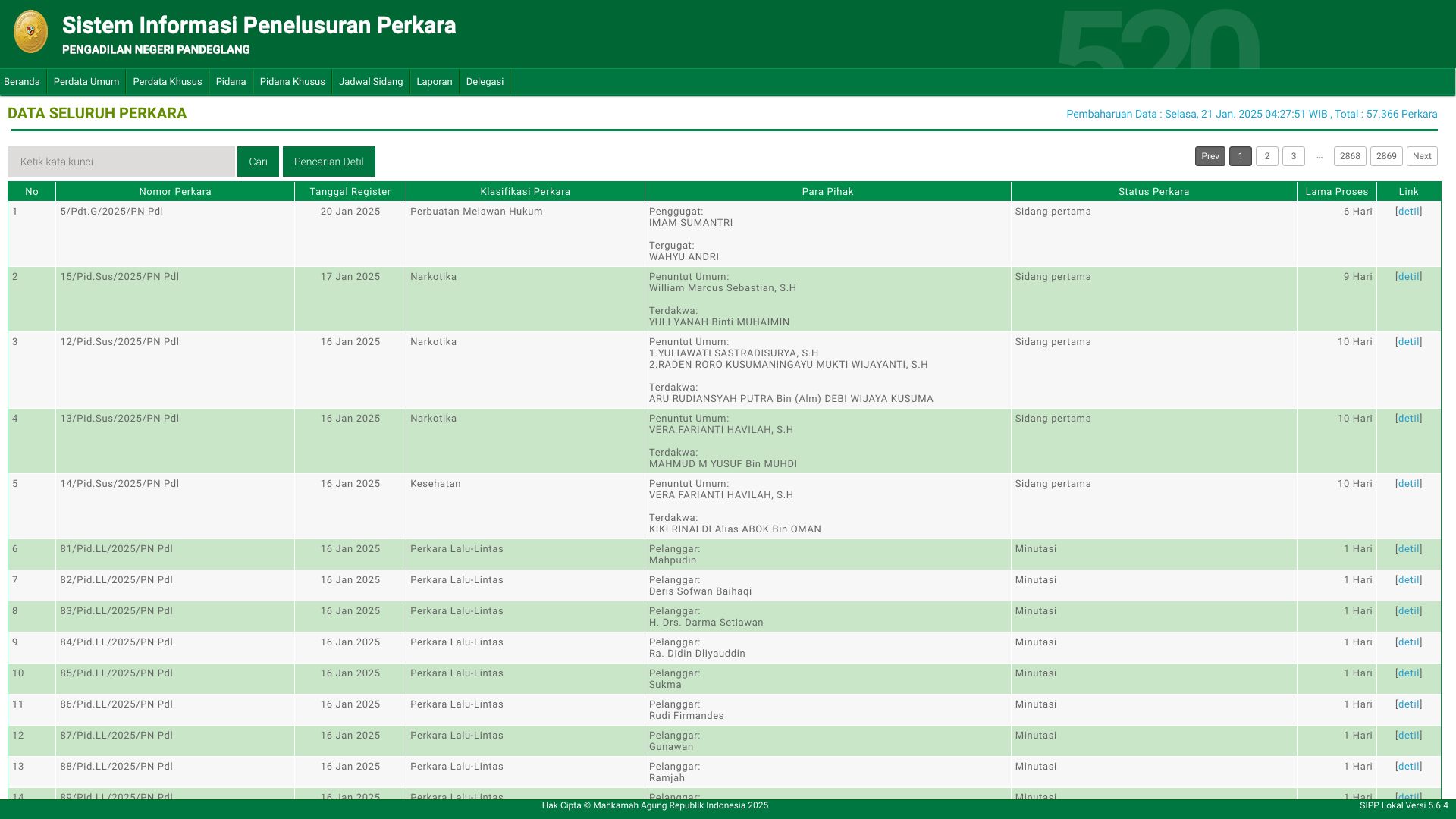Click the Pencarian Detil button

coord(329,161)
